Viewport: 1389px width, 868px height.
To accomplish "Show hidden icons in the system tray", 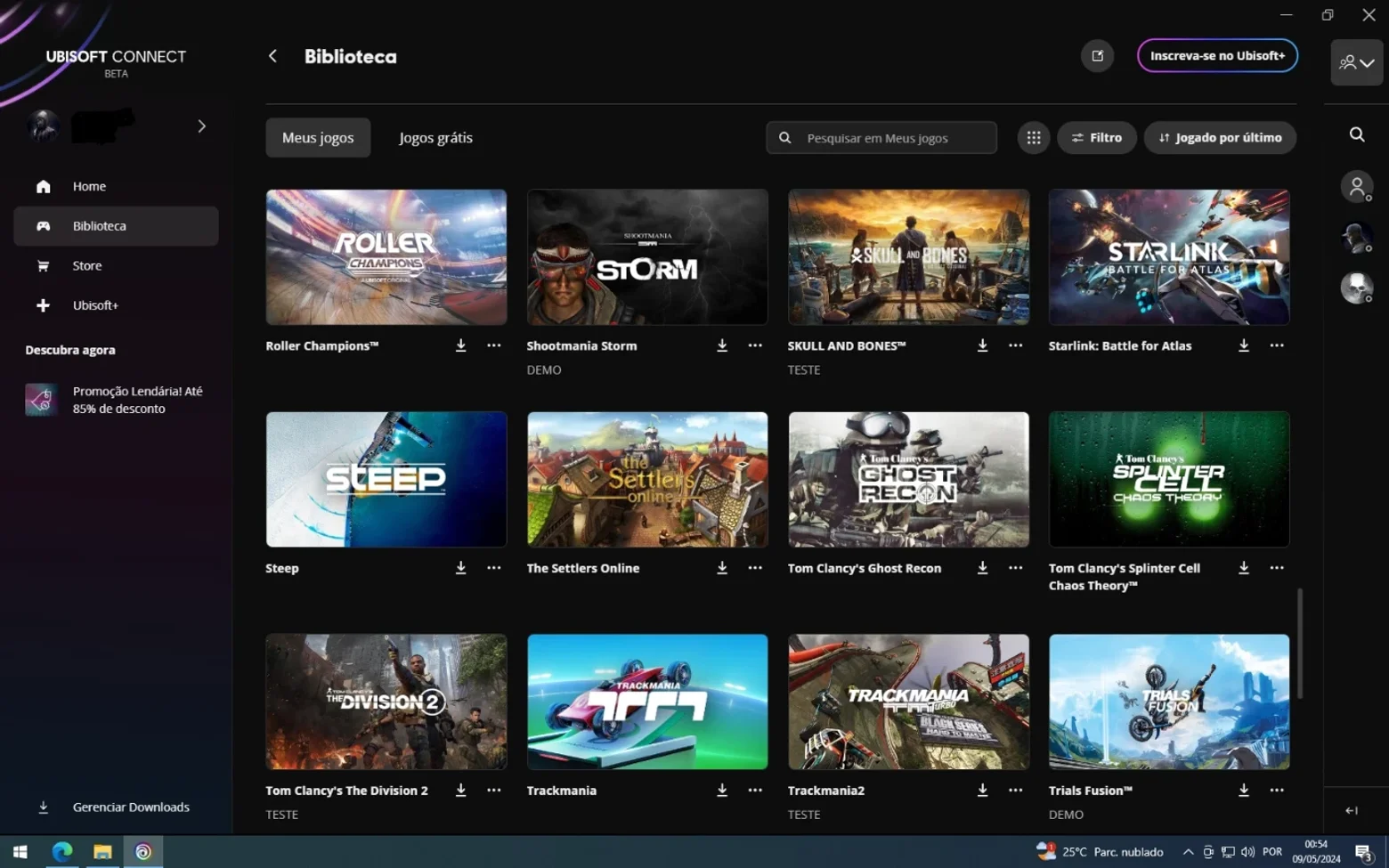I will coord(1188,852).
